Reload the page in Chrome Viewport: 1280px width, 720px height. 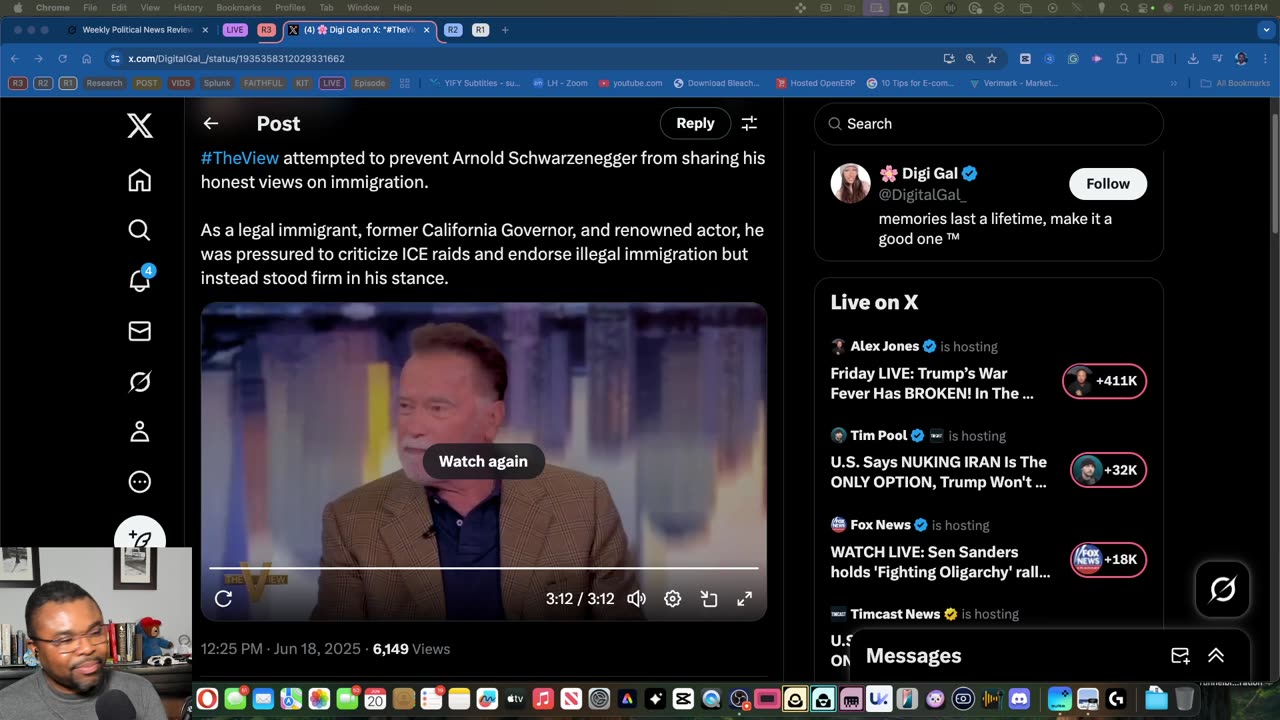click(x=63, y=59)
